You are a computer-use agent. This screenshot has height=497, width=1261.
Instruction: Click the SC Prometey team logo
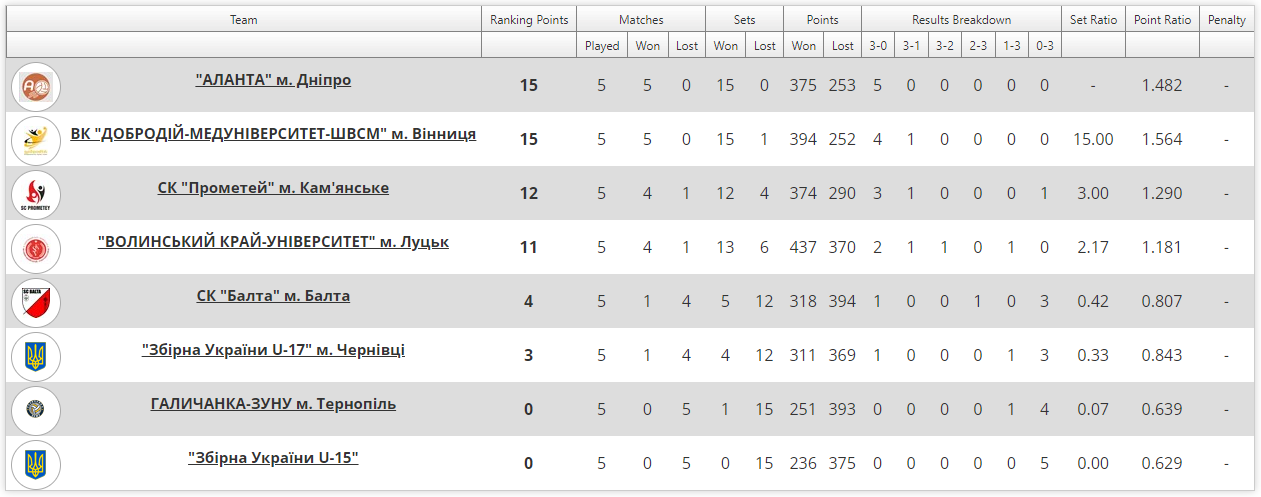click(36, 194)
